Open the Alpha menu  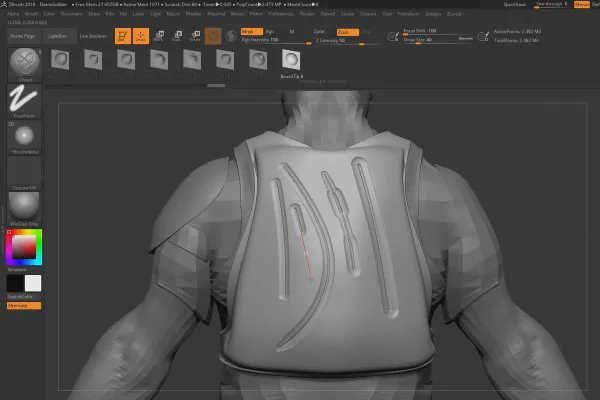13,14
